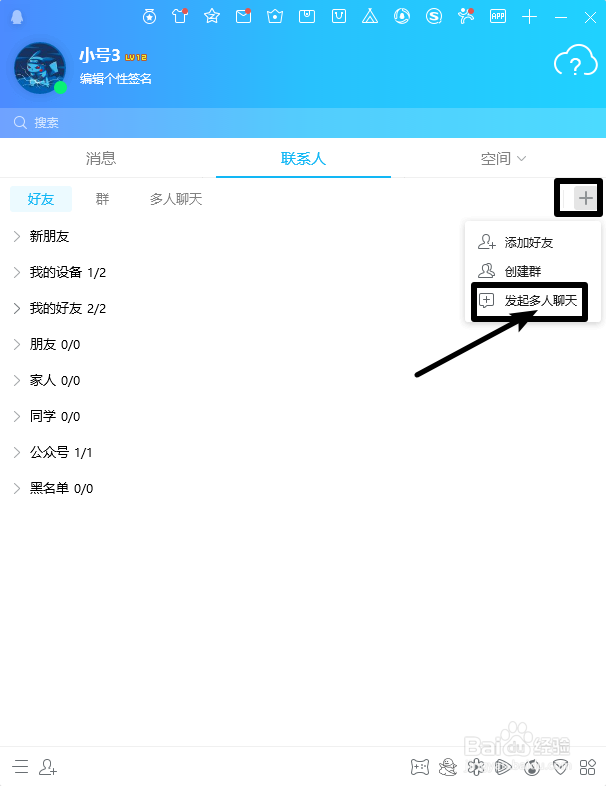Viewport: 606px width, 786px height.
Task: Open the 空间 tab
Action: coord(496,158)
